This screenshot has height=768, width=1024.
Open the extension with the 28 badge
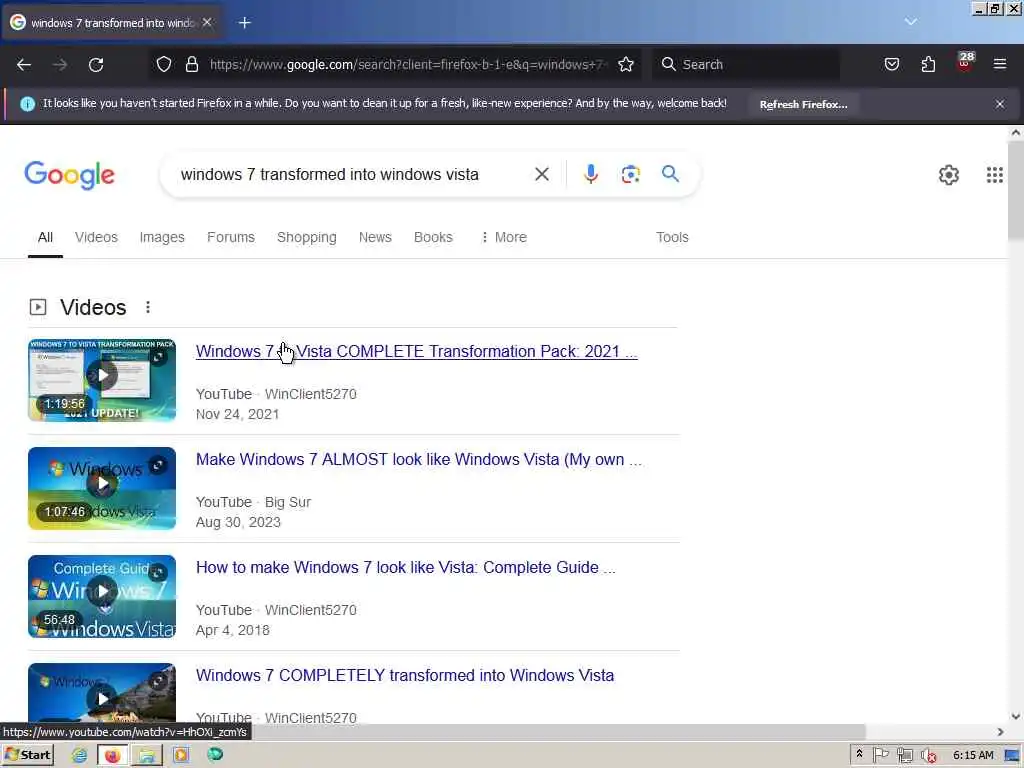[x=965, y=62]
